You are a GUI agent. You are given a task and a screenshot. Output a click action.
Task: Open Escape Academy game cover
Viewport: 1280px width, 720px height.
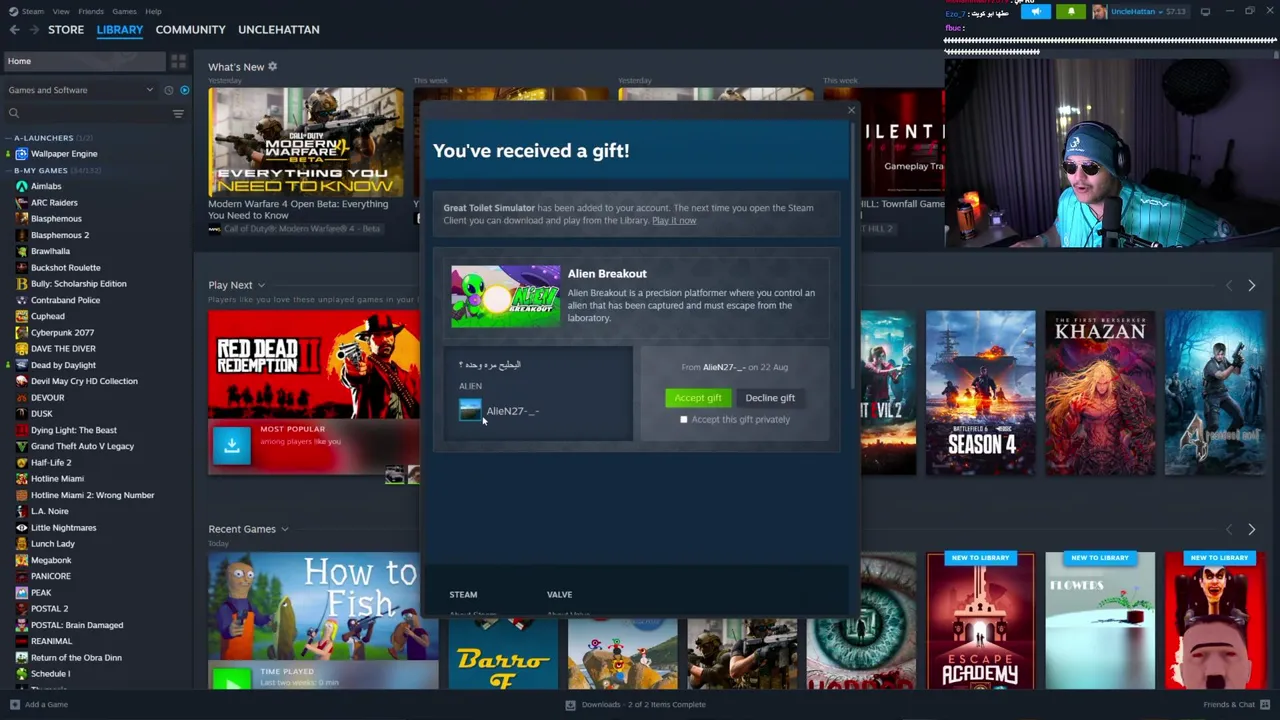pos(980,620)
